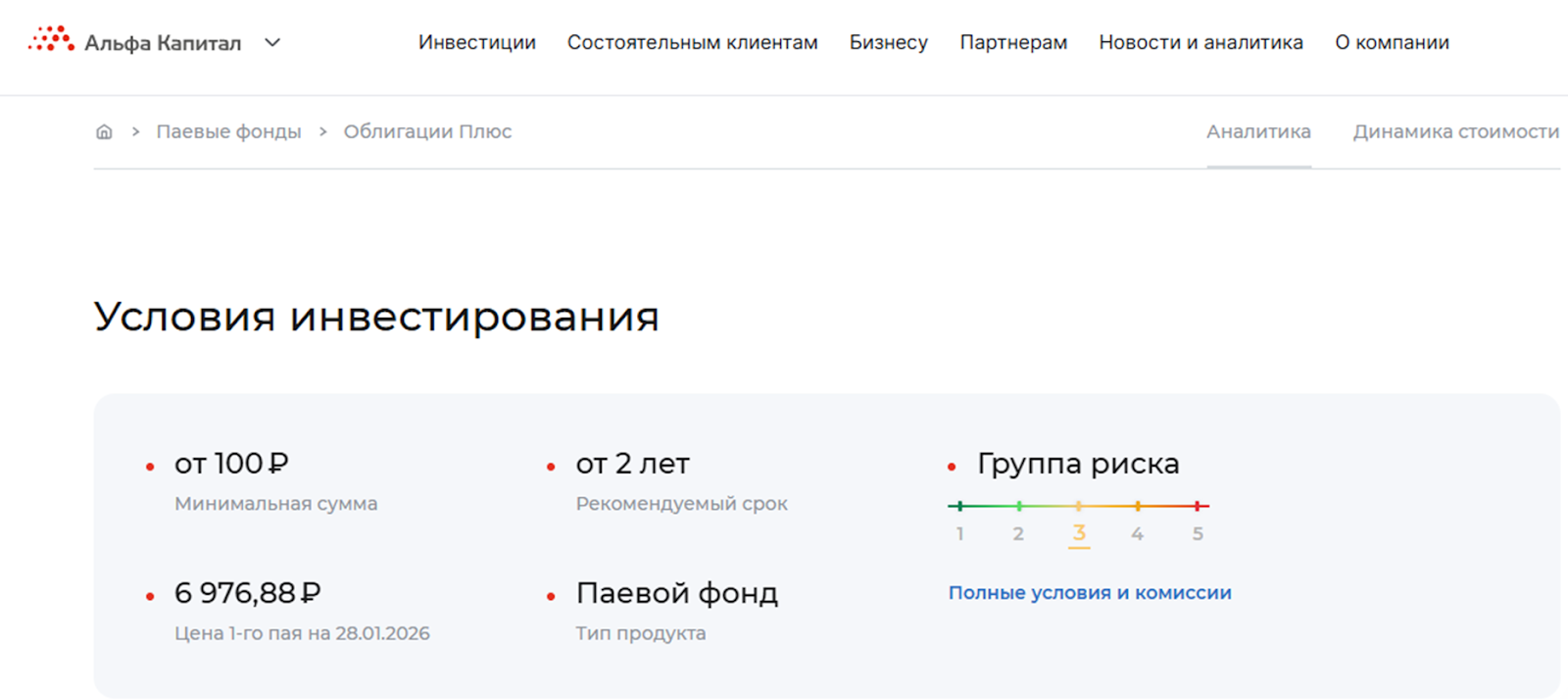Go to the Бизнесу section

pyautogui.click(x=888, y=42)
